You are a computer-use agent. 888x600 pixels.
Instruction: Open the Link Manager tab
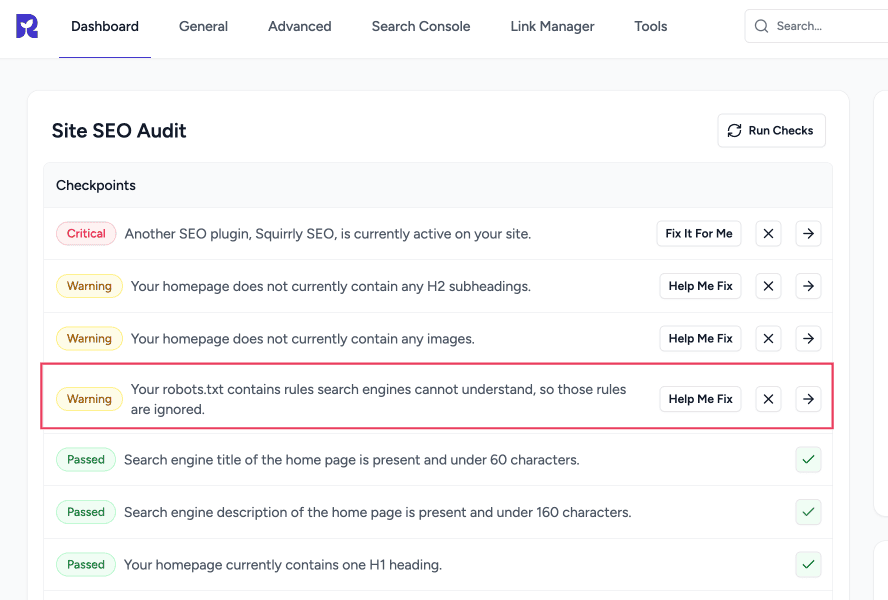click(x=552, y=26)
